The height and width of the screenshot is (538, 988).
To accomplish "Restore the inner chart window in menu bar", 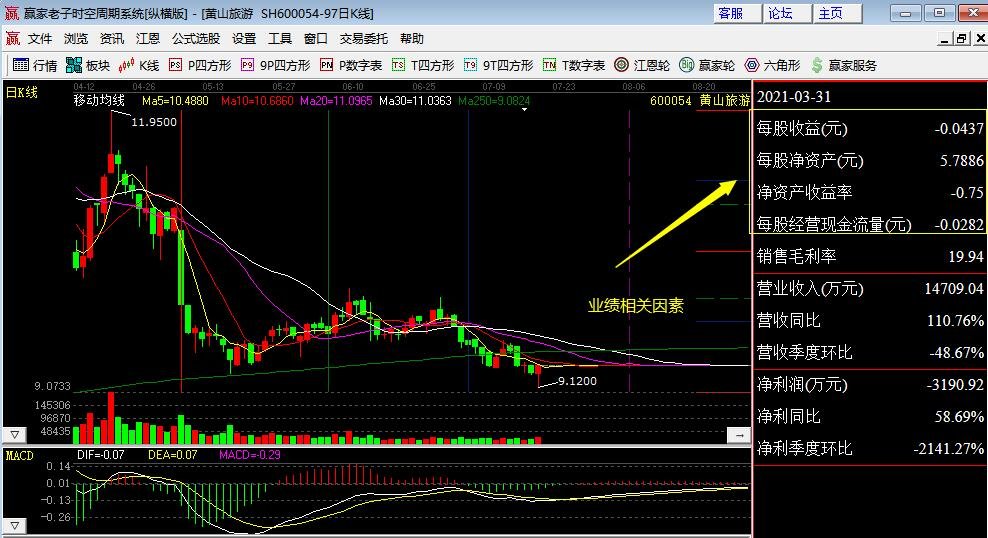I will pos(962,39).
